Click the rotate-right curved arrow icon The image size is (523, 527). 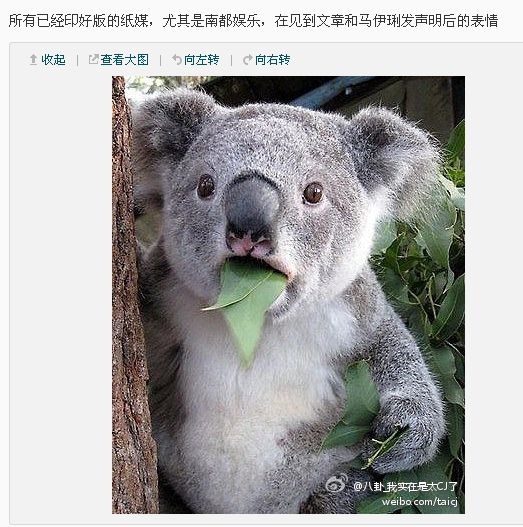(x=248, y=60)
